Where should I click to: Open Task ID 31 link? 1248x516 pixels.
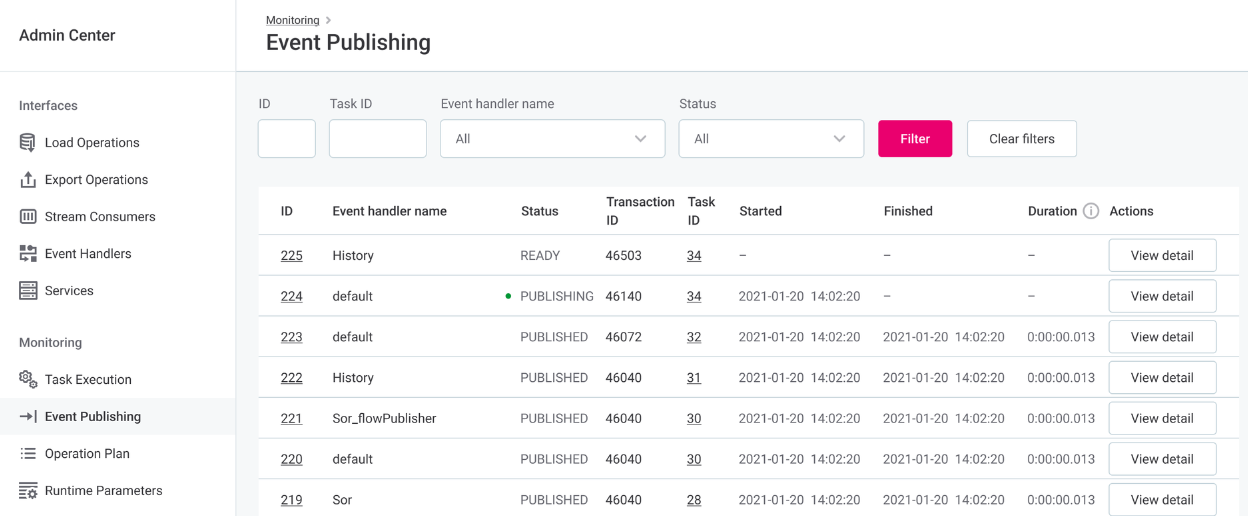pyautogui.click(x=694, y=378)
